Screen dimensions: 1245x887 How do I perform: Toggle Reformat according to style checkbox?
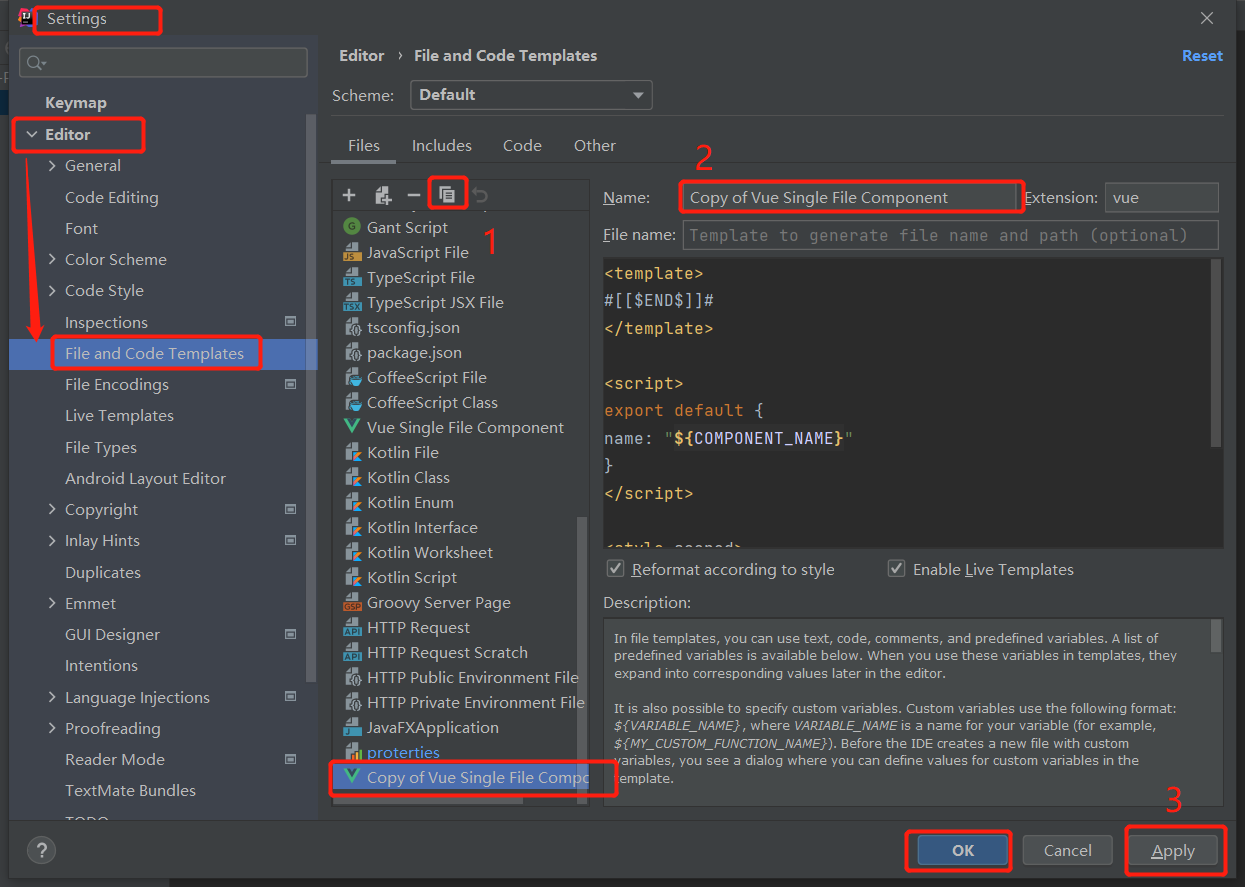coord(616,569)
